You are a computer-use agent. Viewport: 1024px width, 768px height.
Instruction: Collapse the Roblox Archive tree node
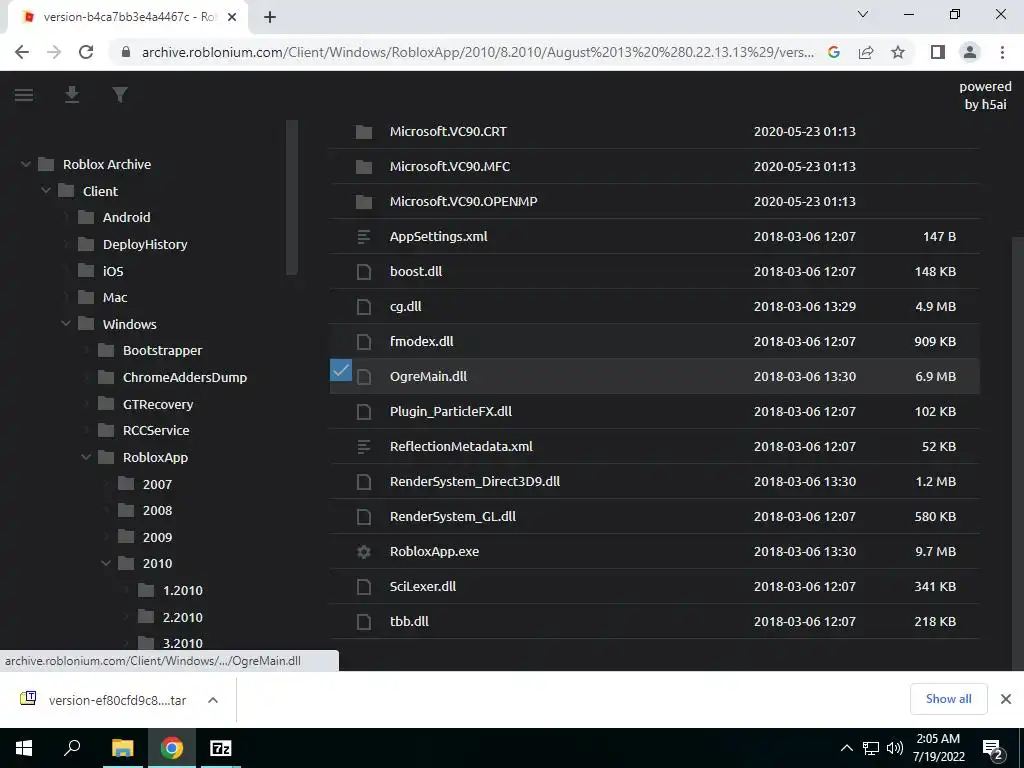[25, 165]
